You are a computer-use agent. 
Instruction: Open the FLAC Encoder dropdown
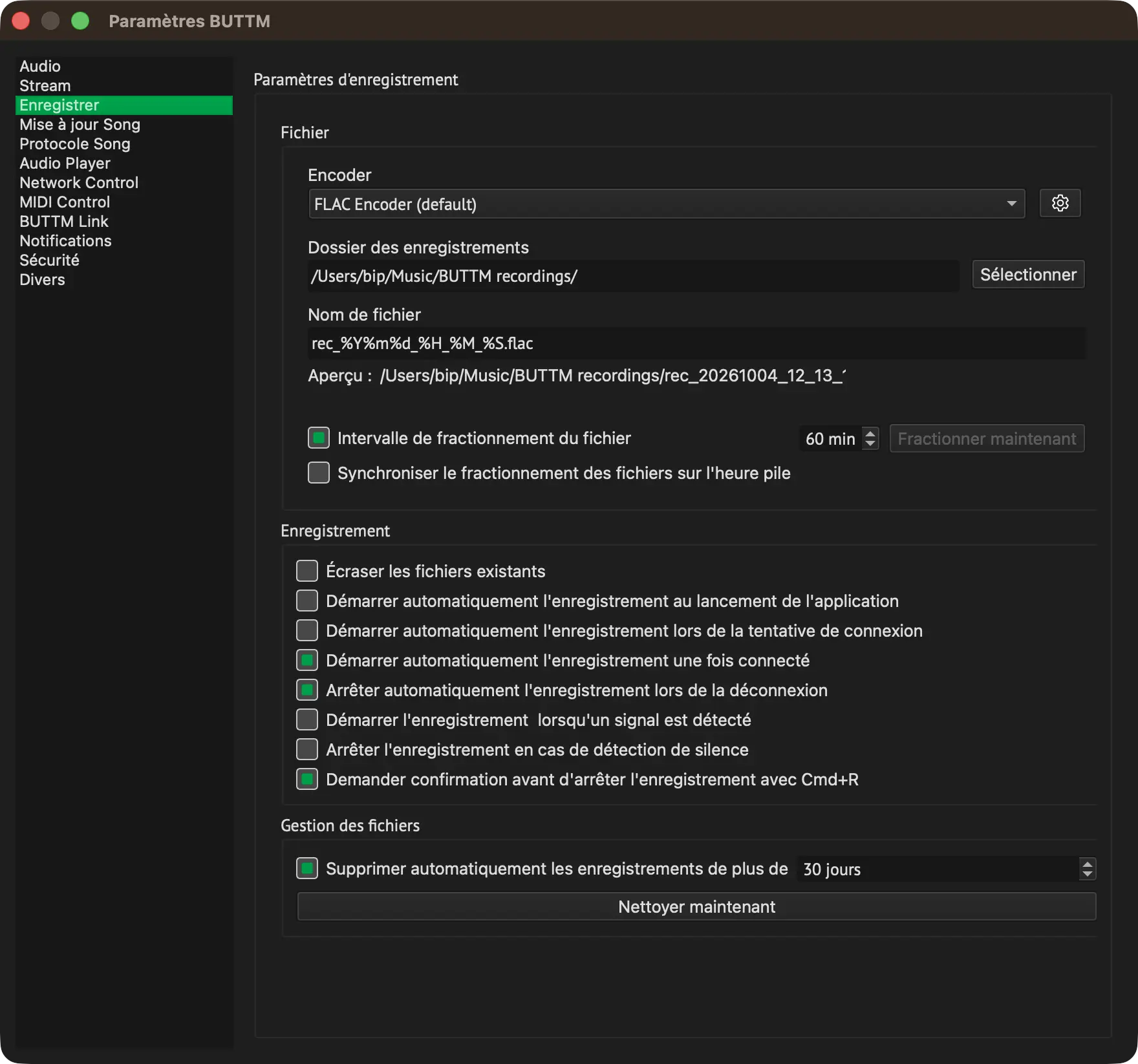pyautogui.click(x=667, y=204)
